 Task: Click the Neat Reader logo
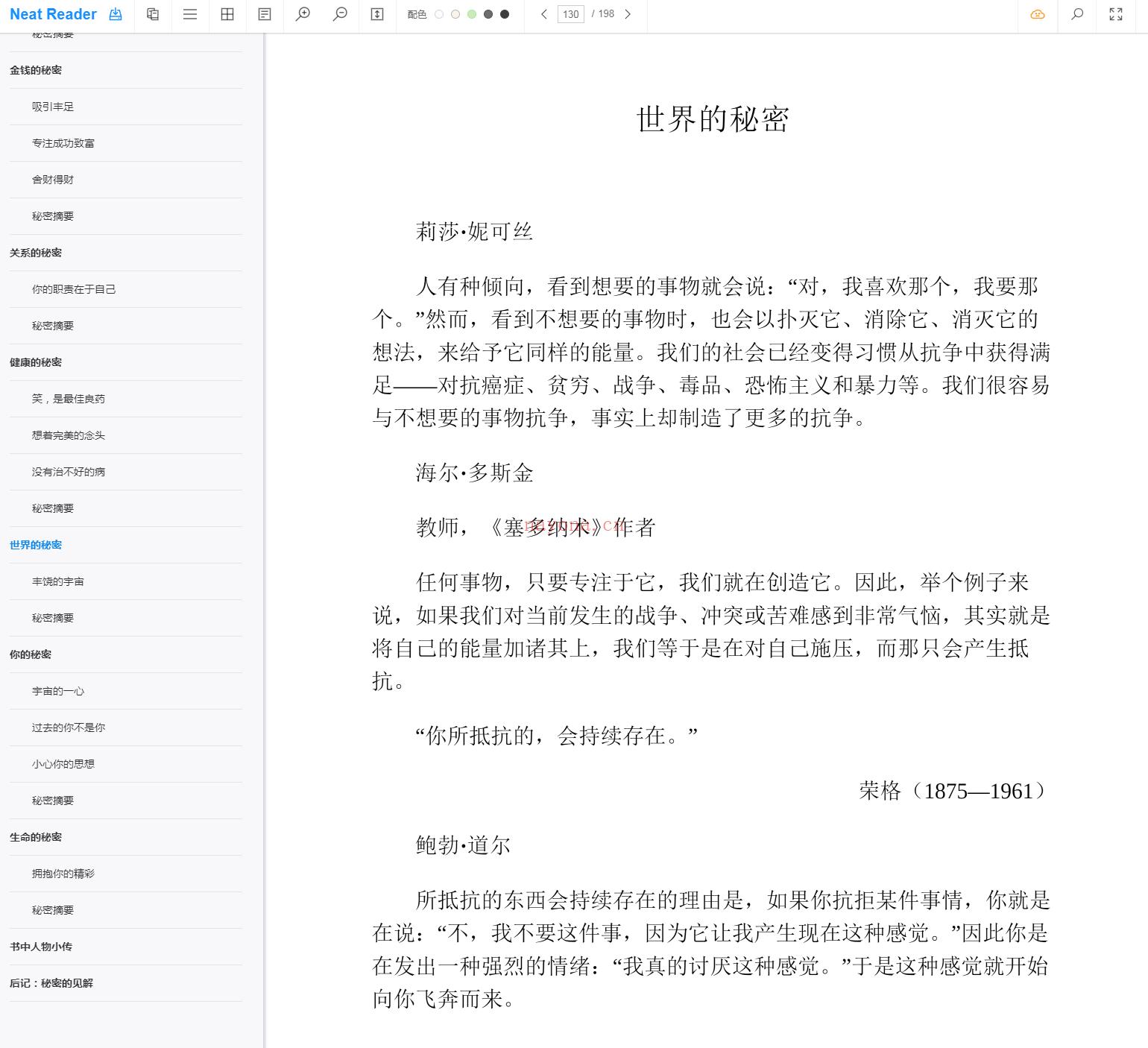pyautogui.click(x=53, y=14)
